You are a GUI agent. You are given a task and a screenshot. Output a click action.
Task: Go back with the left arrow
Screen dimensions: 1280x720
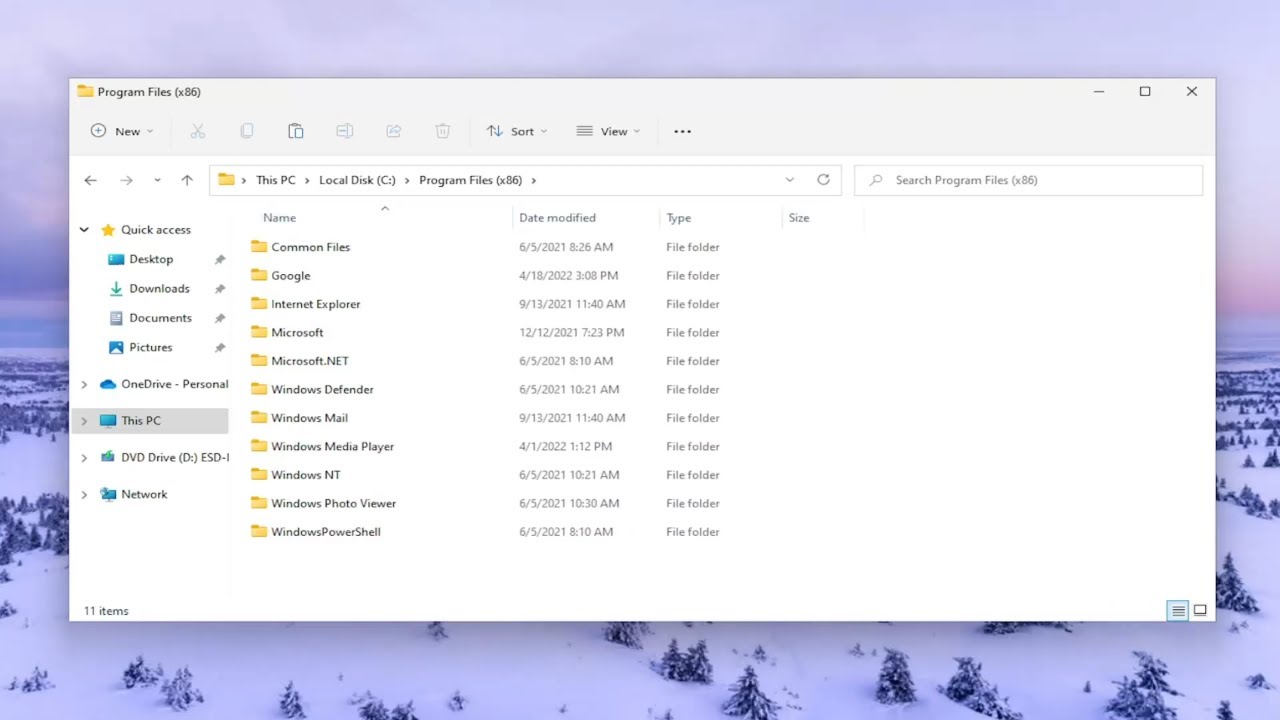[x=91, y=180]
